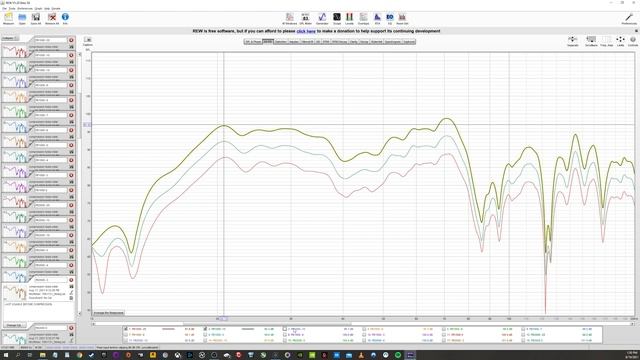The height and width of the screenshot is (360, 640).
Task: Switch to the GD tab
Action: point(318,42)
